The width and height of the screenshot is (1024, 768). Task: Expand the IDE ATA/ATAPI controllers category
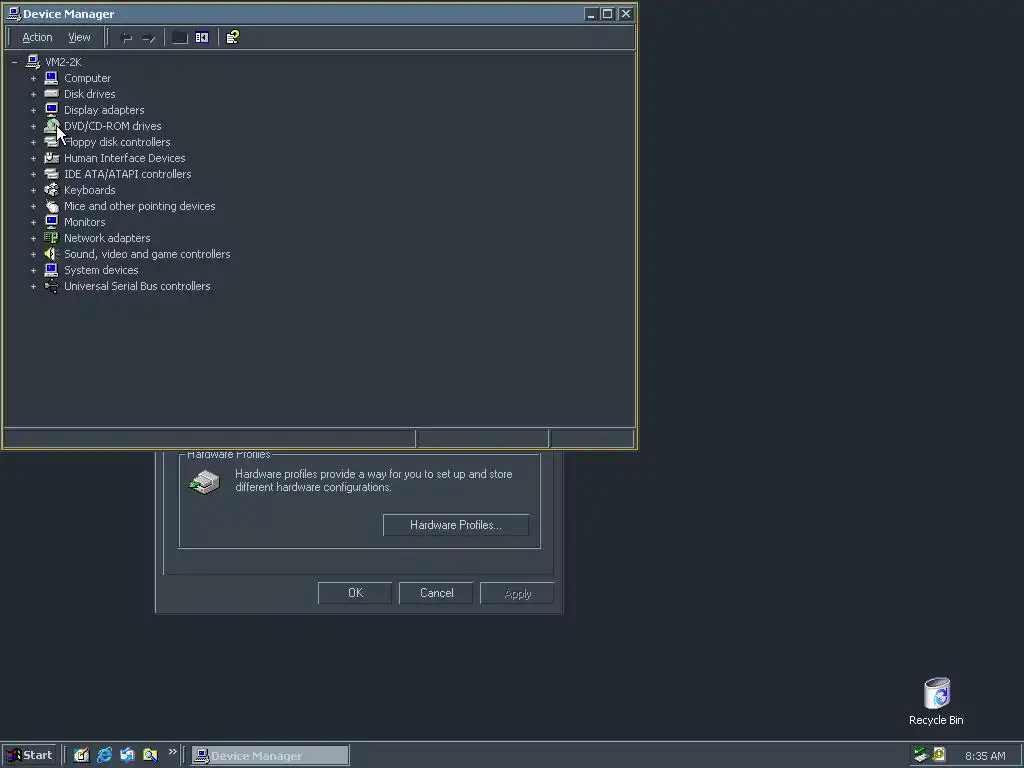click(33, 174)
